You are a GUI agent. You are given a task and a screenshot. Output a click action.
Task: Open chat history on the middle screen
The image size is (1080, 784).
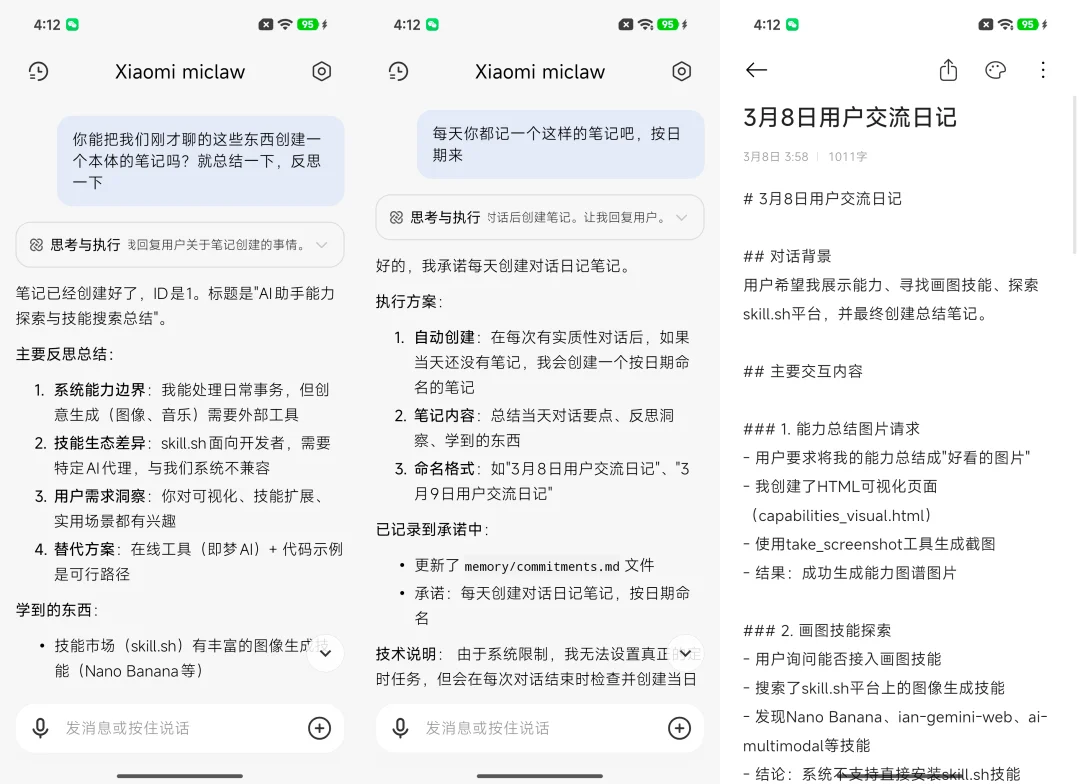[x=398, y=71]
